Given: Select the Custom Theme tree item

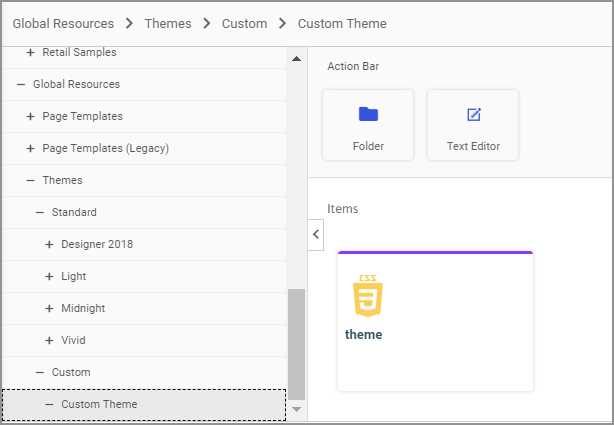Looking at the screenshot, I should pyautogui.click(x=99, y=404).
